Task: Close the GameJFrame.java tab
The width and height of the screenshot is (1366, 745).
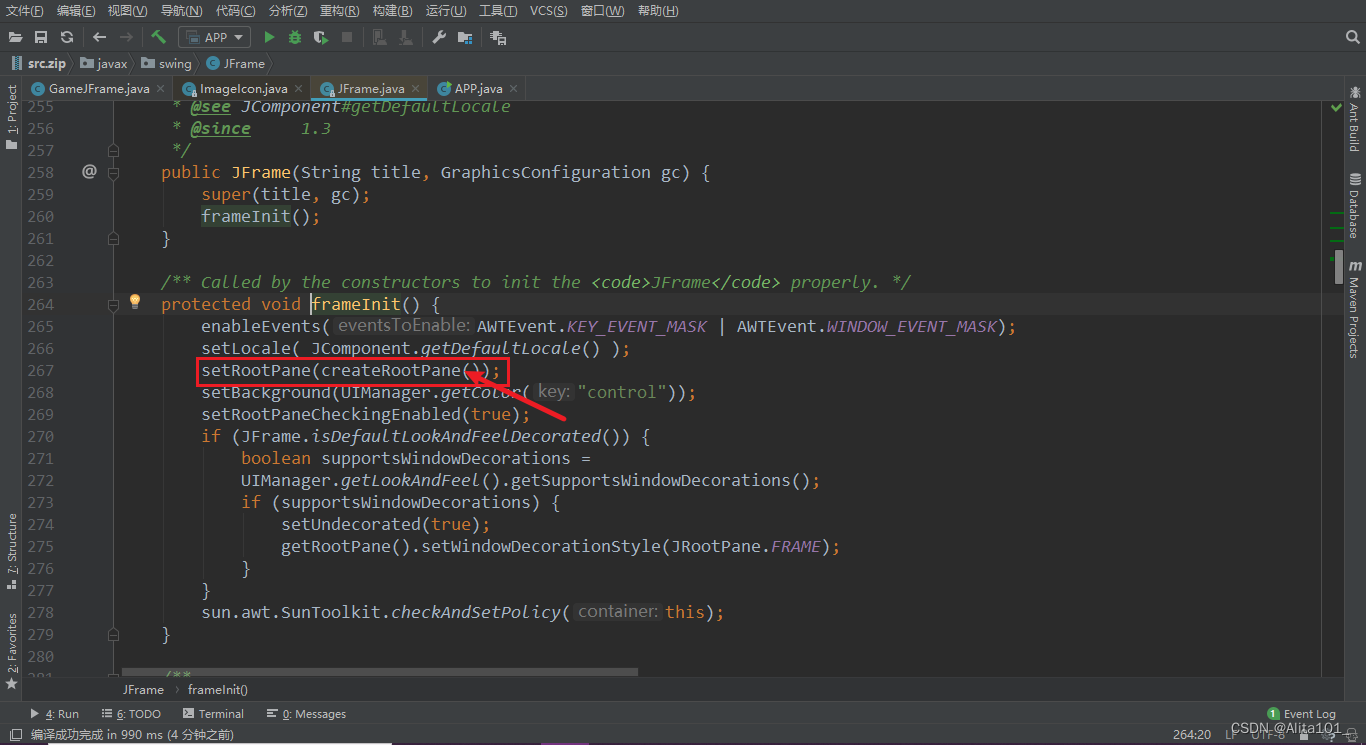Action: click(160, 89)
